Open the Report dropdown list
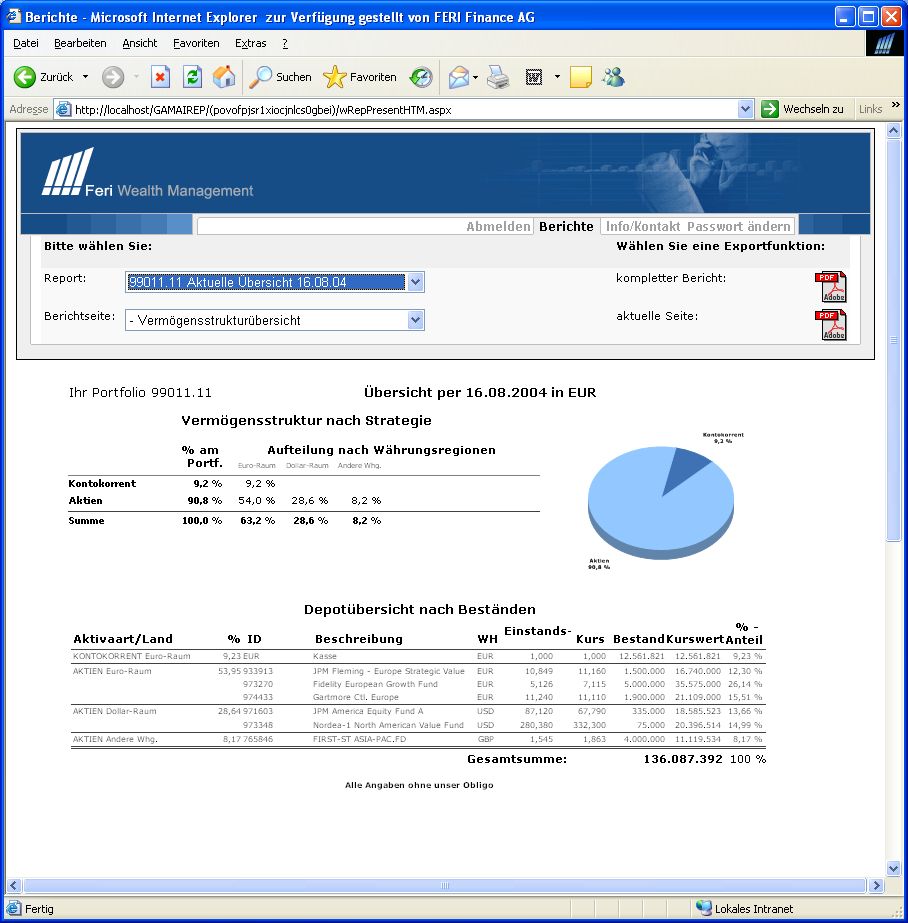 pyautogui.click(x=415, y=282)
